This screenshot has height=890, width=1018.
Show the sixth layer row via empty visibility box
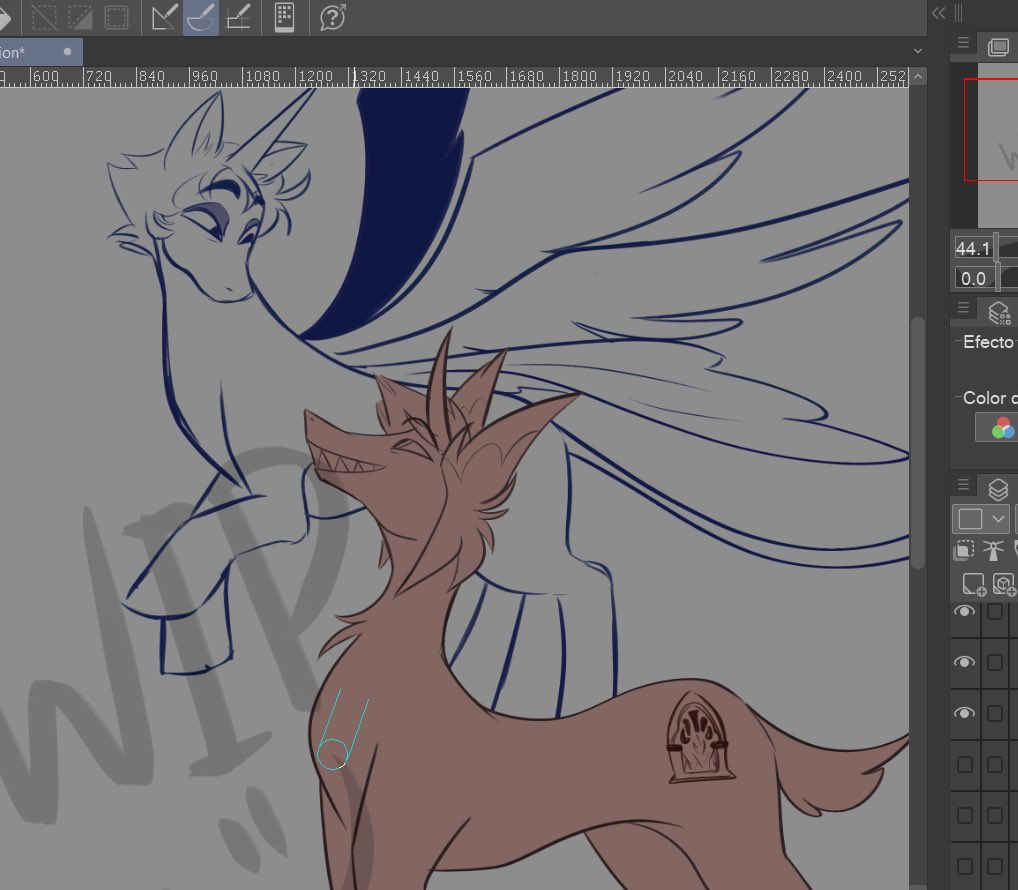(x=965, y=866)
